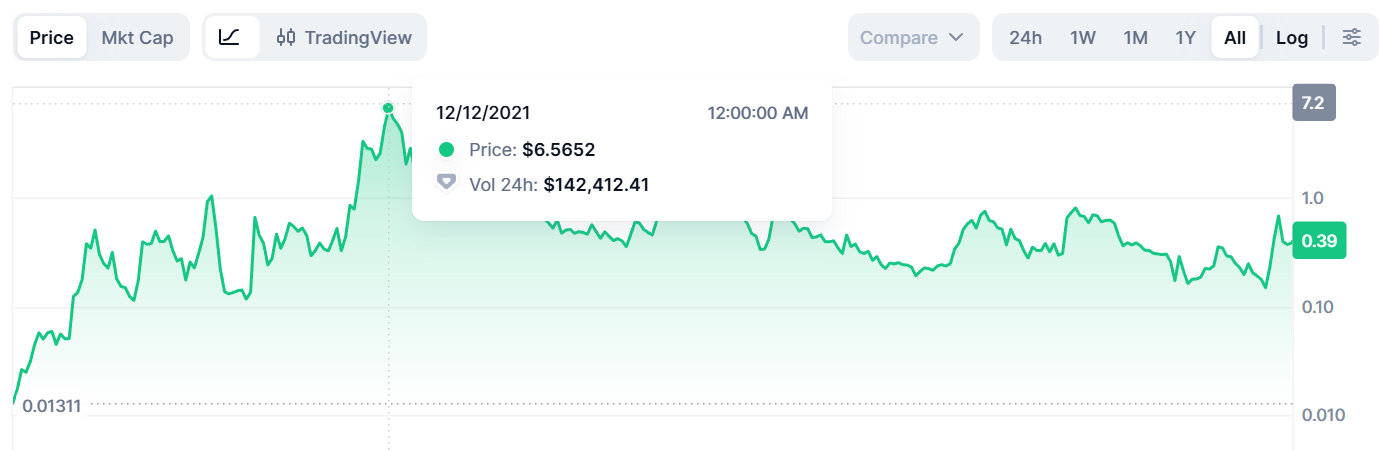Select the 1M time range
This screenshot has height=450, width=1379.
pos(1135,37)
